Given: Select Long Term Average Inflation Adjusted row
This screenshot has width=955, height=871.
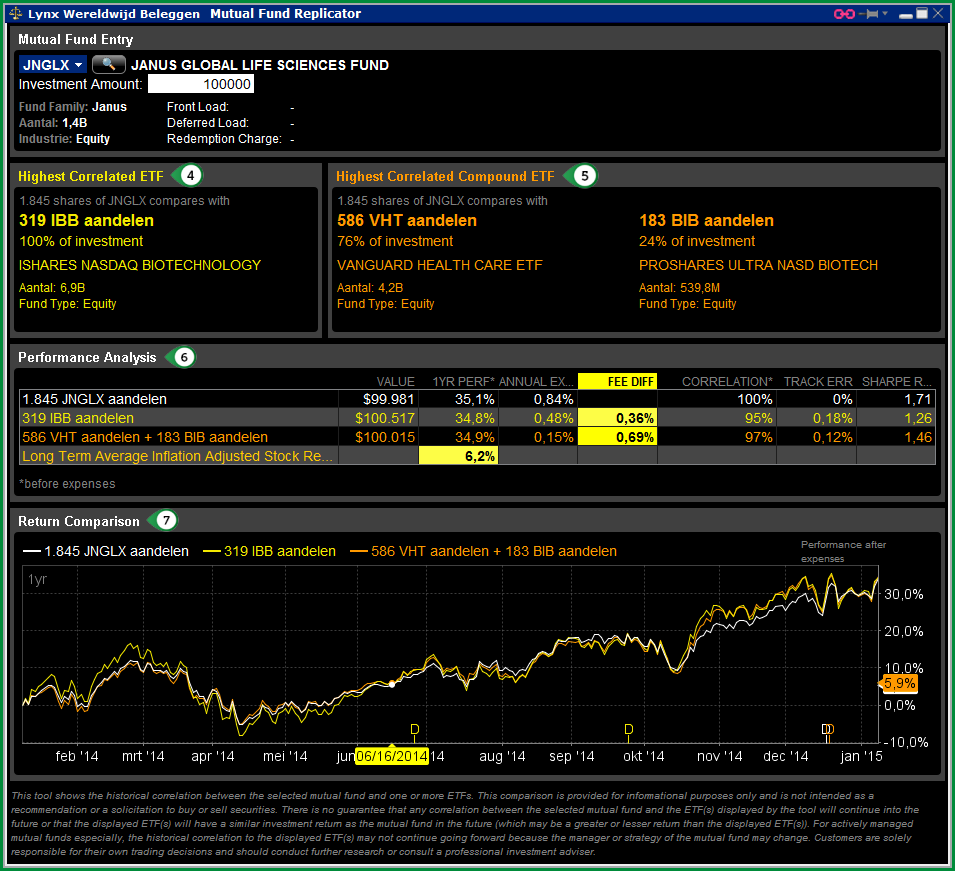Looking at the screenshot, I should [x=477, y=456].
